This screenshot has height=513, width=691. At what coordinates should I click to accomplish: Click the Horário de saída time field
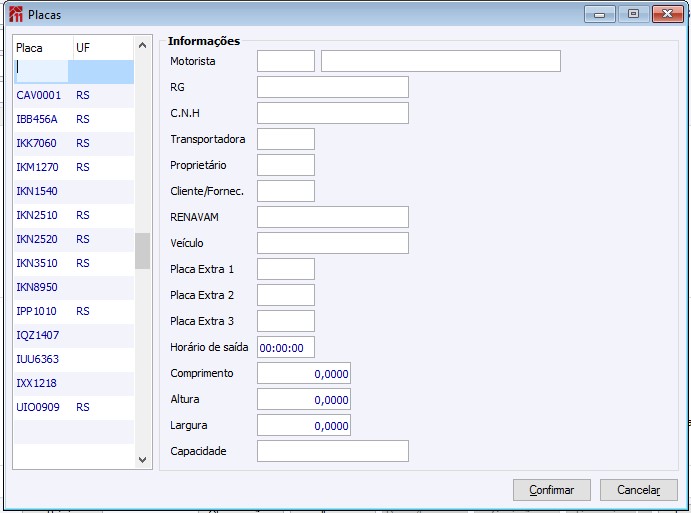tap(286, 347)
